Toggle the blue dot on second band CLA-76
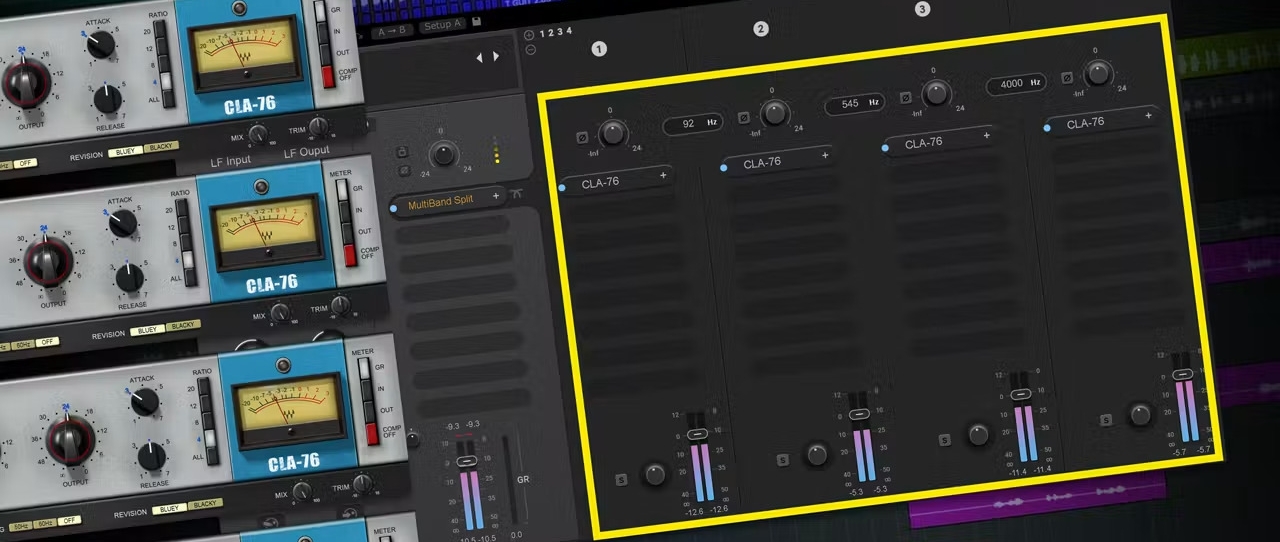The height and width of the screenshot is (542, 1280). [724, 167]
